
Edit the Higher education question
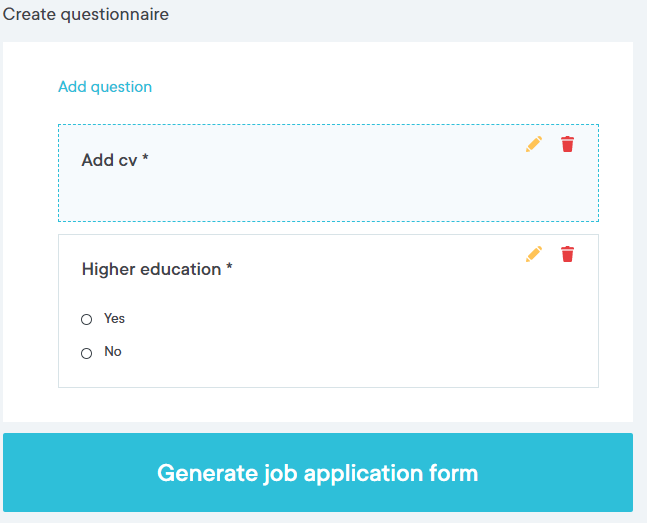[x=533, y=254]
